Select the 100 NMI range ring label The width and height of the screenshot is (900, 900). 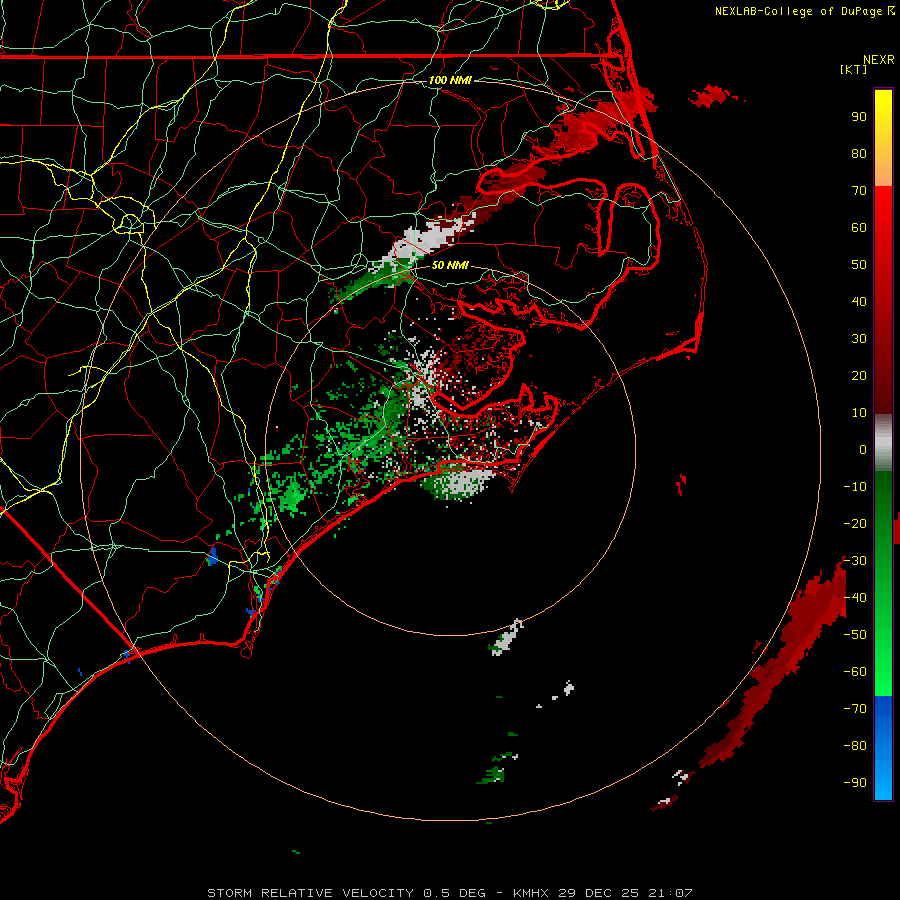coord(450,80)
